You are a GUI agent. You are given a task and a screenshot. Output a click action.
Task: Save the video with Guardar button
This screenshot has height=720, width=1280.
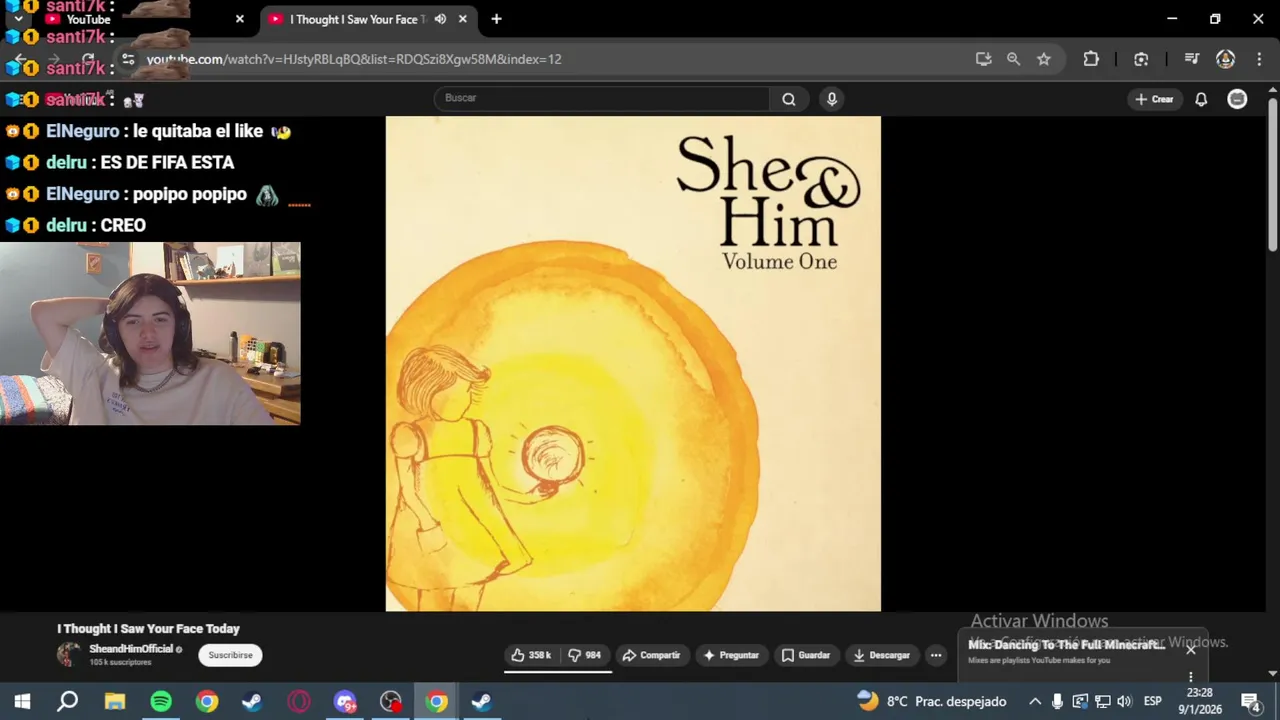[805, 655]
